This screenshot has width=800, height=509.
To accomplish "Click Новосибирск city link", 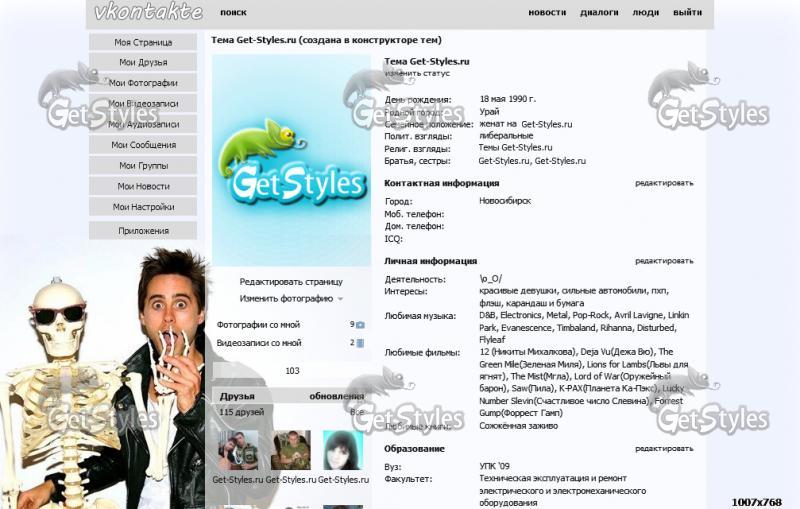I will pos(505,201).
